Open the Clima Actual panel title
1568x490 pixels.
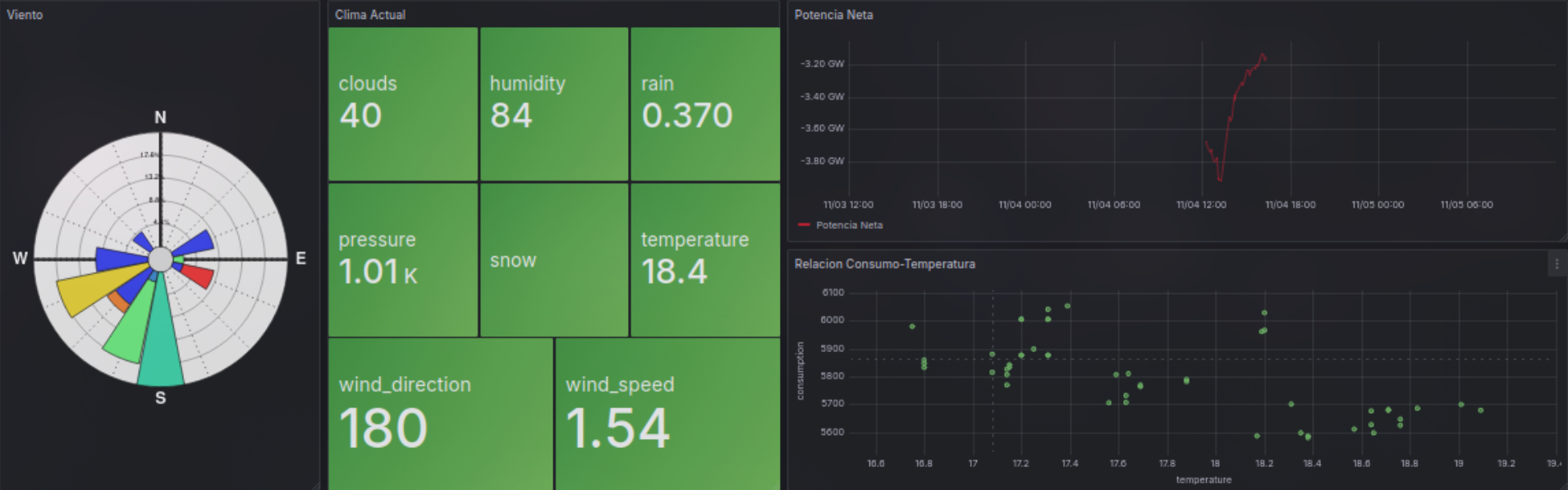click(370, 15)
